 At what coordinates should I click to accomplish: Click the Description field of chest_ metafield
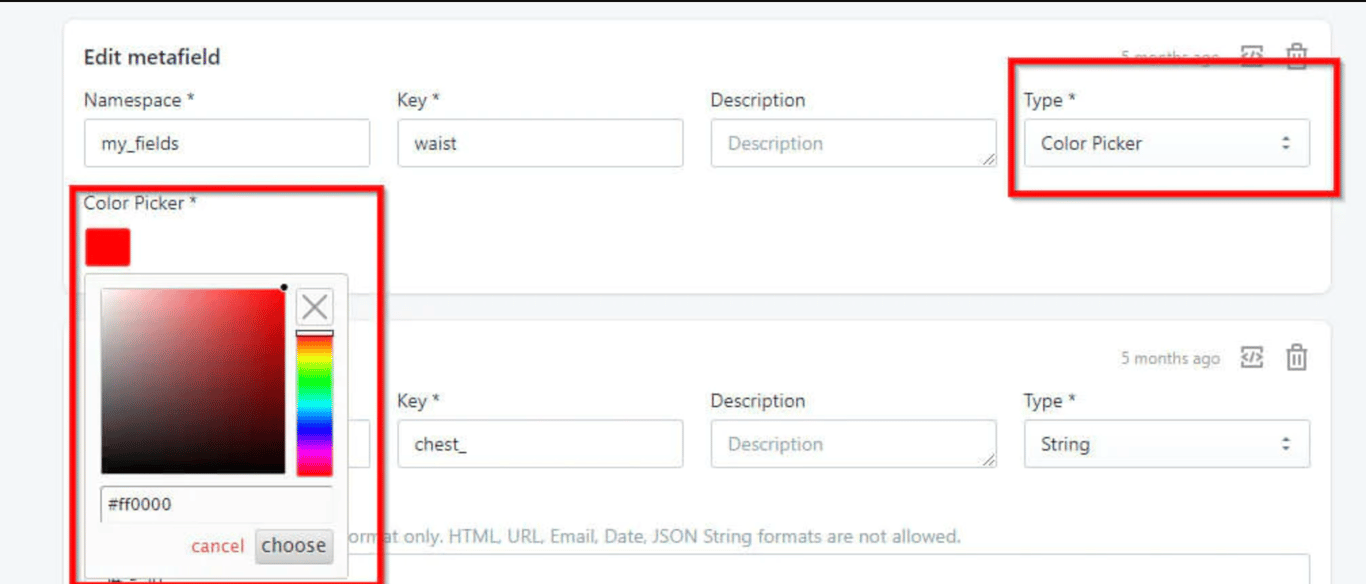pos(852,444)
